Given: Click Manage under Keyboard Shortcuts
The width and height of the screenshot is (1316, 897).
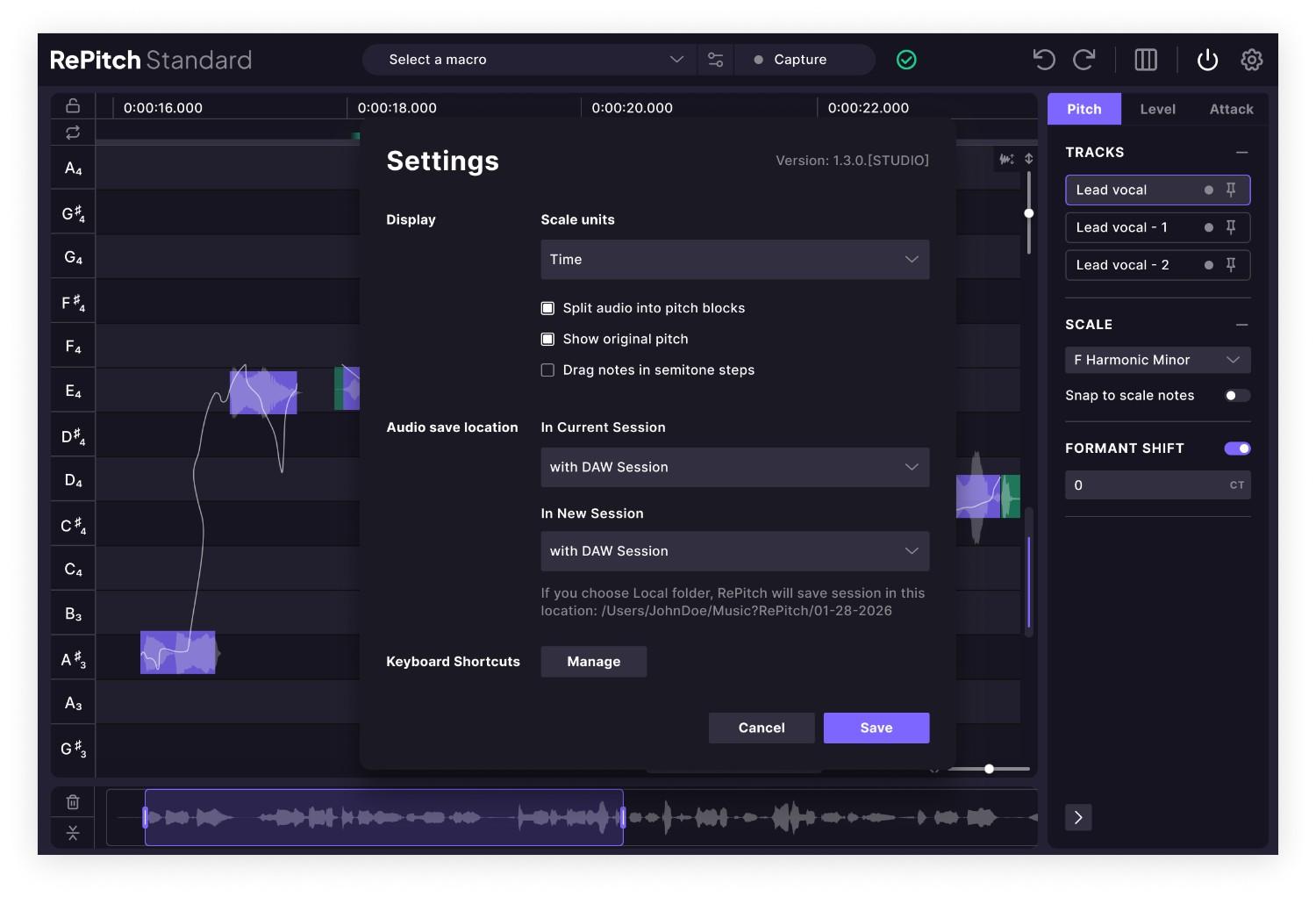Looking at the screenshot, I should click(593, 661).
